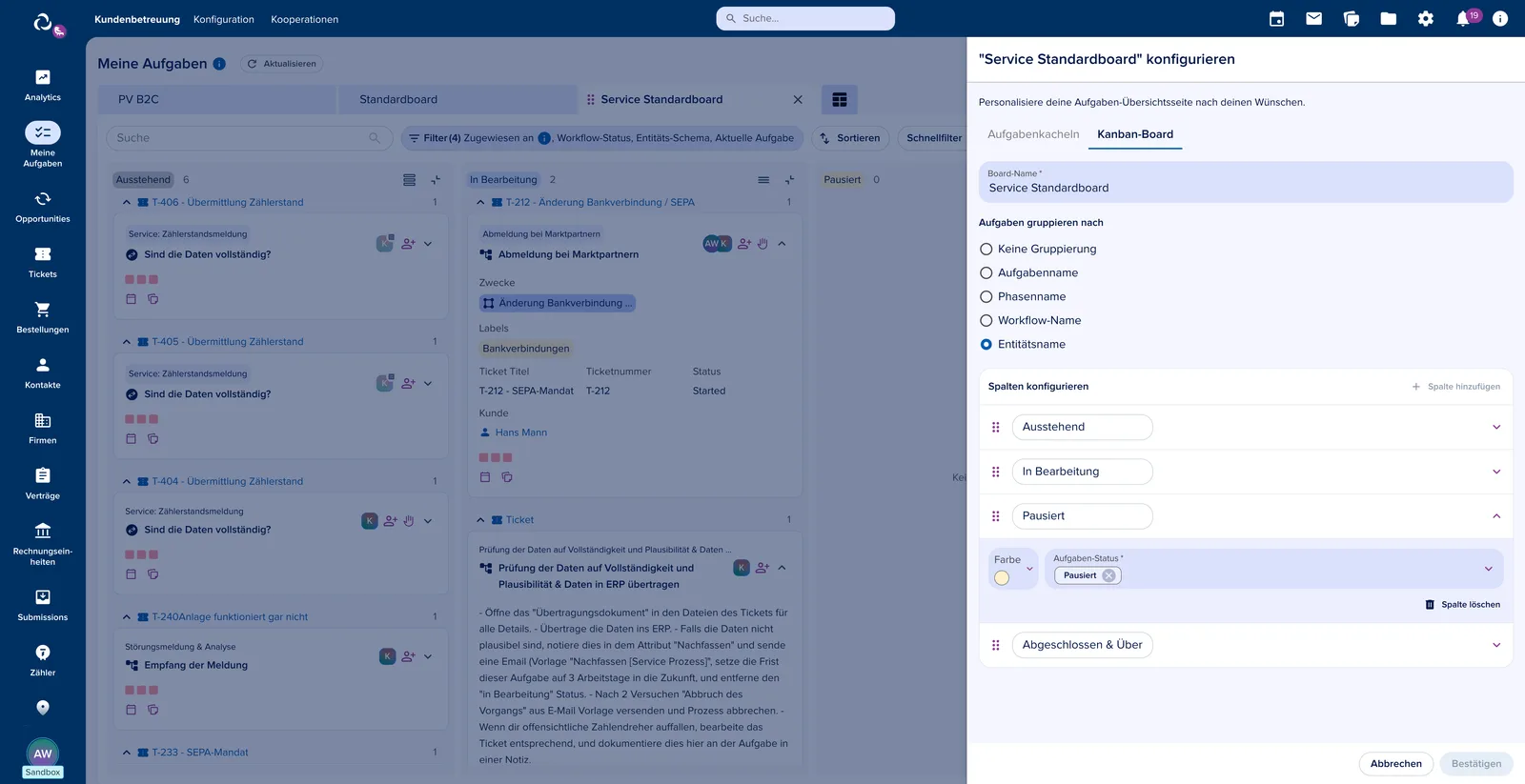Open Analytics in the sidebar
The image size is (1525, 784).
[x=43, y=85]
